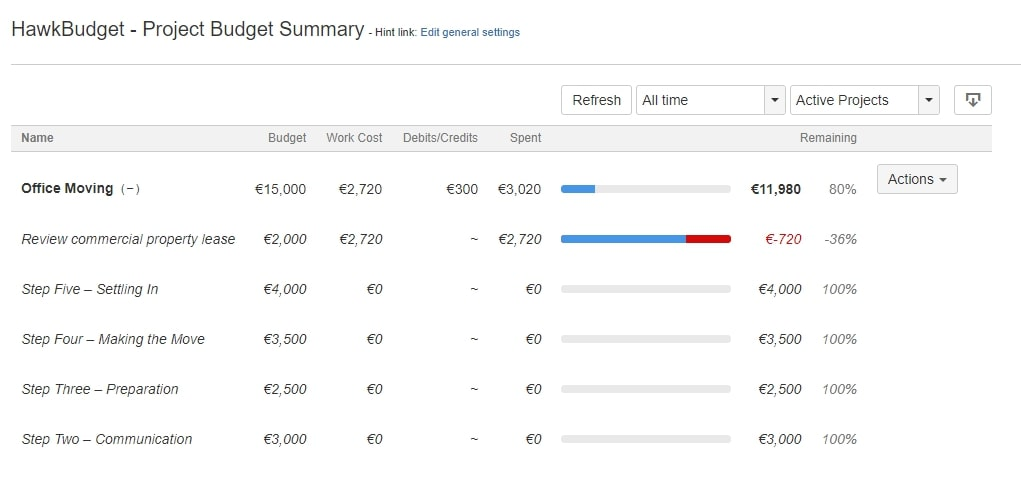The width and height of the screenshot is (1021, 487).
Task: Click the €3,020 spent value
Action: [x=520, y=189]
